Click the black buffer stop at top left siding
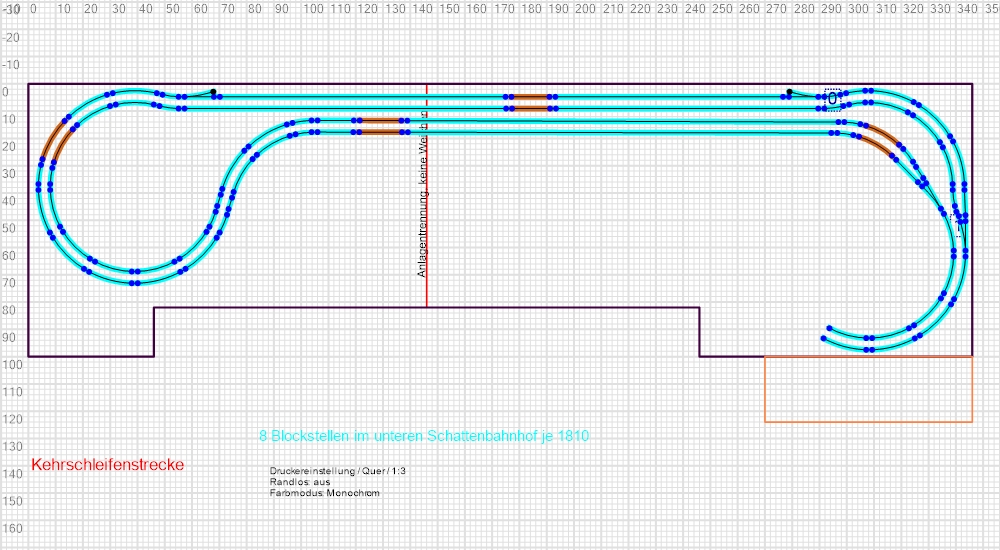1000x550 pixels. (212, 91)
